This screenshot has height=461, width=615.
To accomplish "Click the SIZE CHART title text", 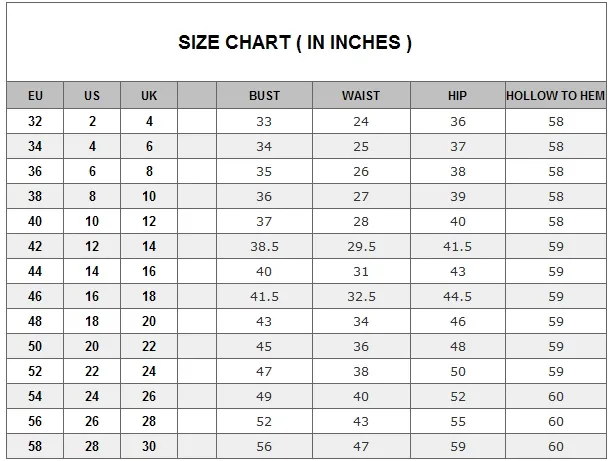I will coord(295,42).
